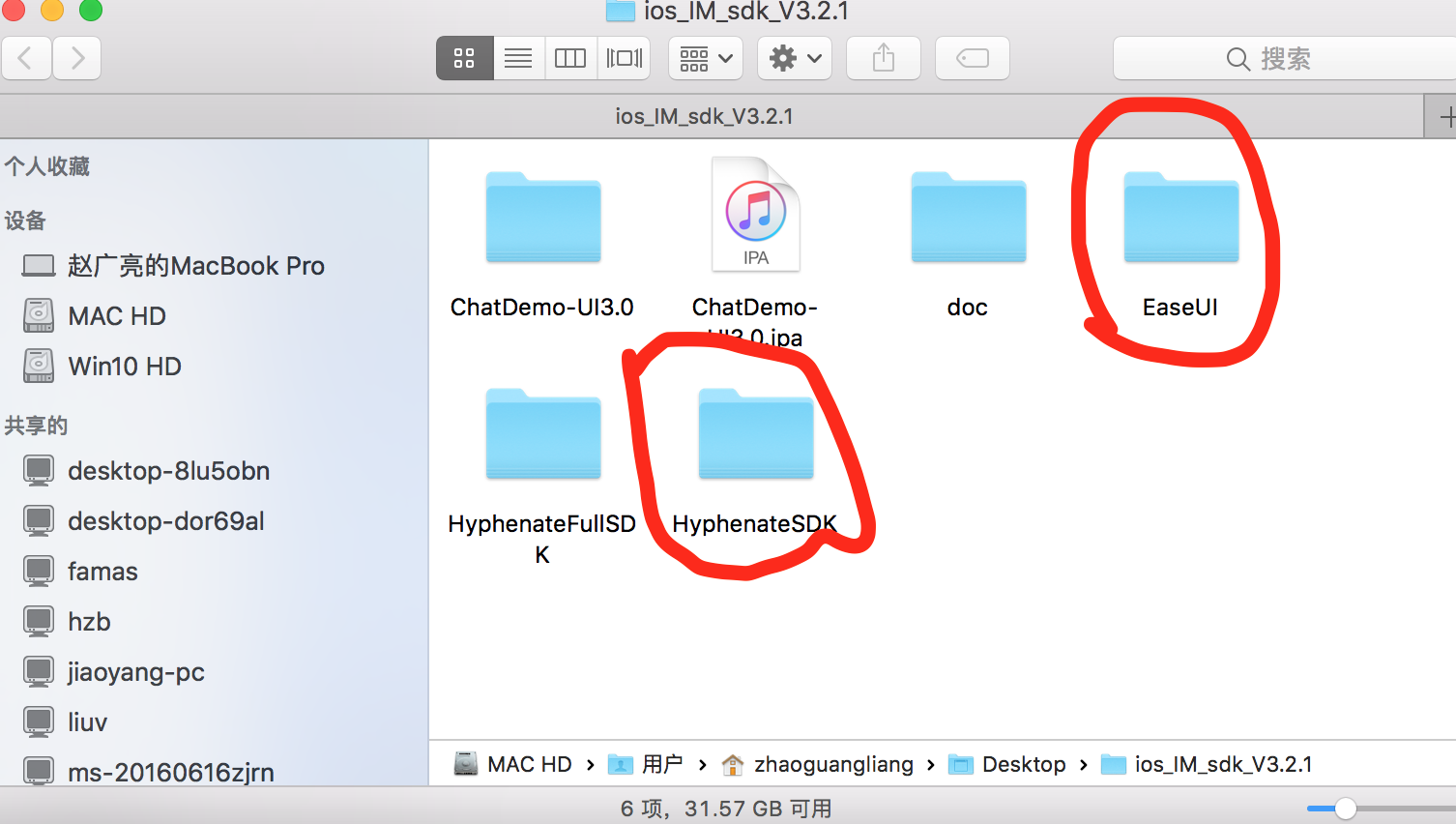1456x824 pixels.
Task: Select the HyphenateSDK folder
Action: [755, 436]
